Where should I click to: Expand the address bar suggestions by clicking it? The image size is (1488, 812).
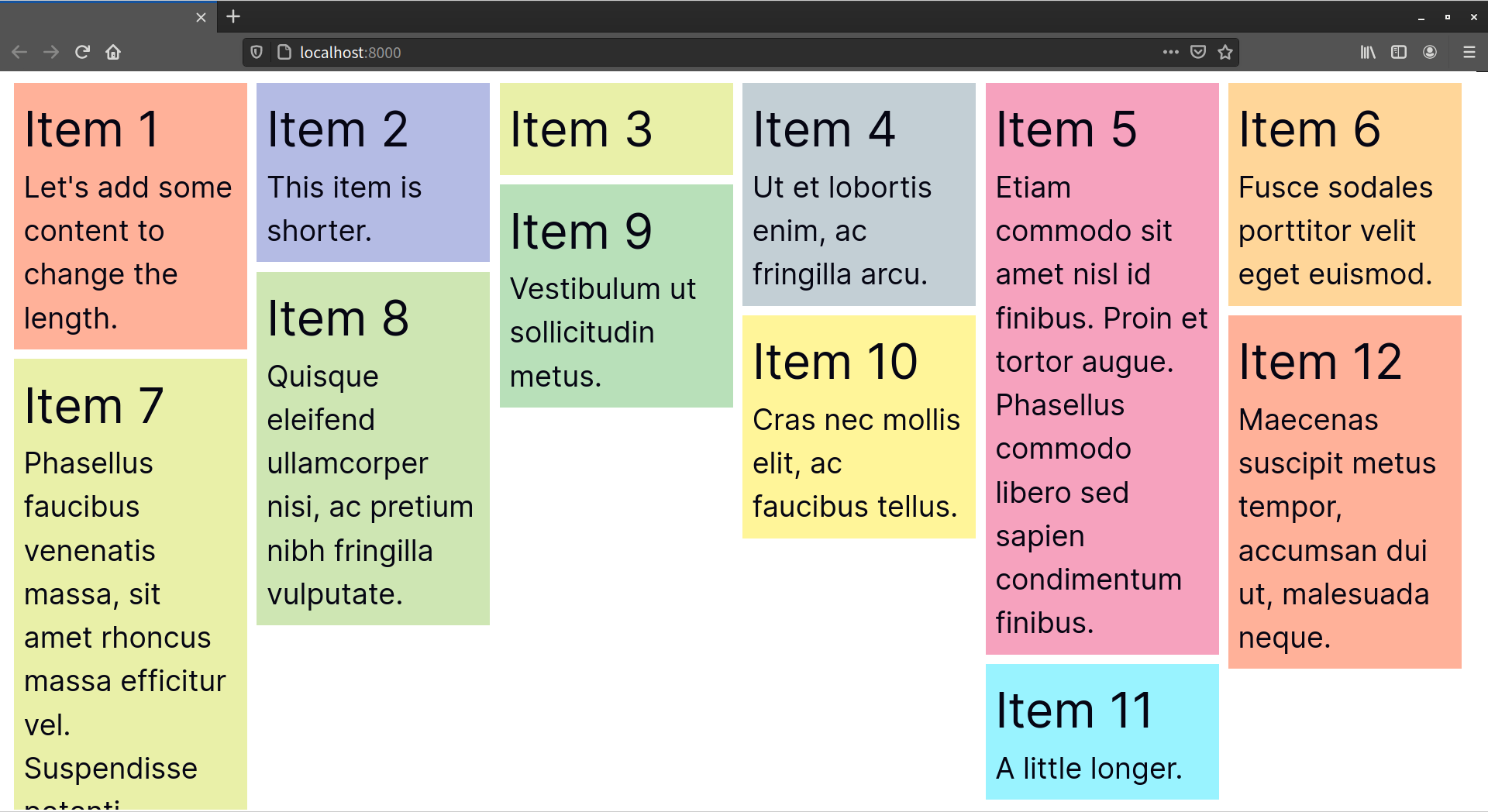point(542,52)
